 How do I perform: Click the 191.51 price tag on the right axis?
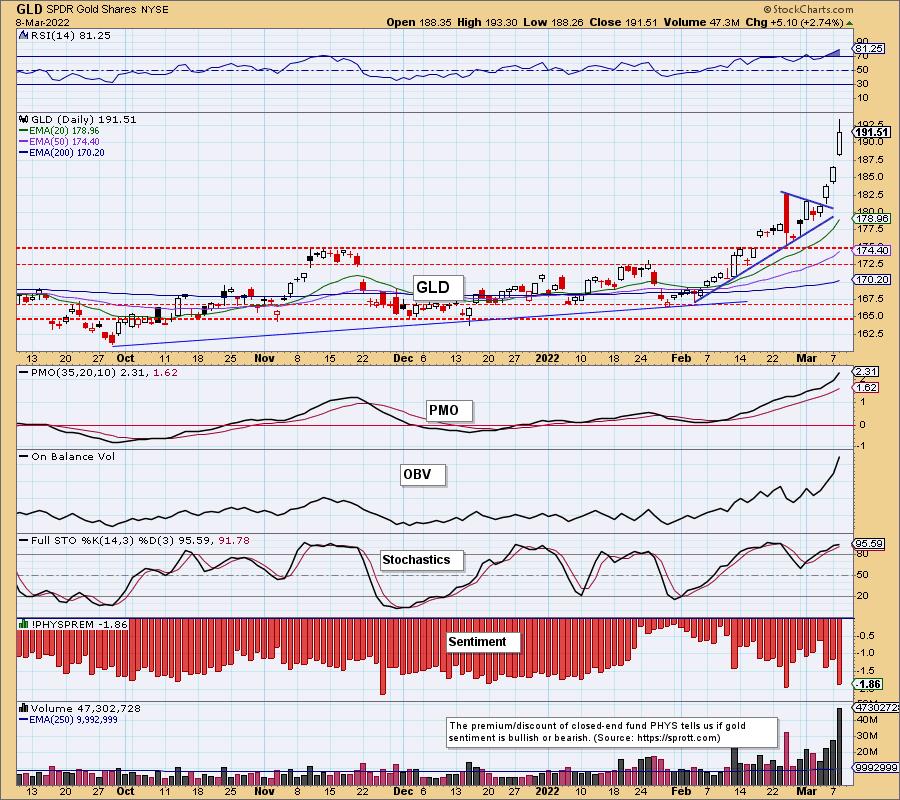[x=871, y=133]
